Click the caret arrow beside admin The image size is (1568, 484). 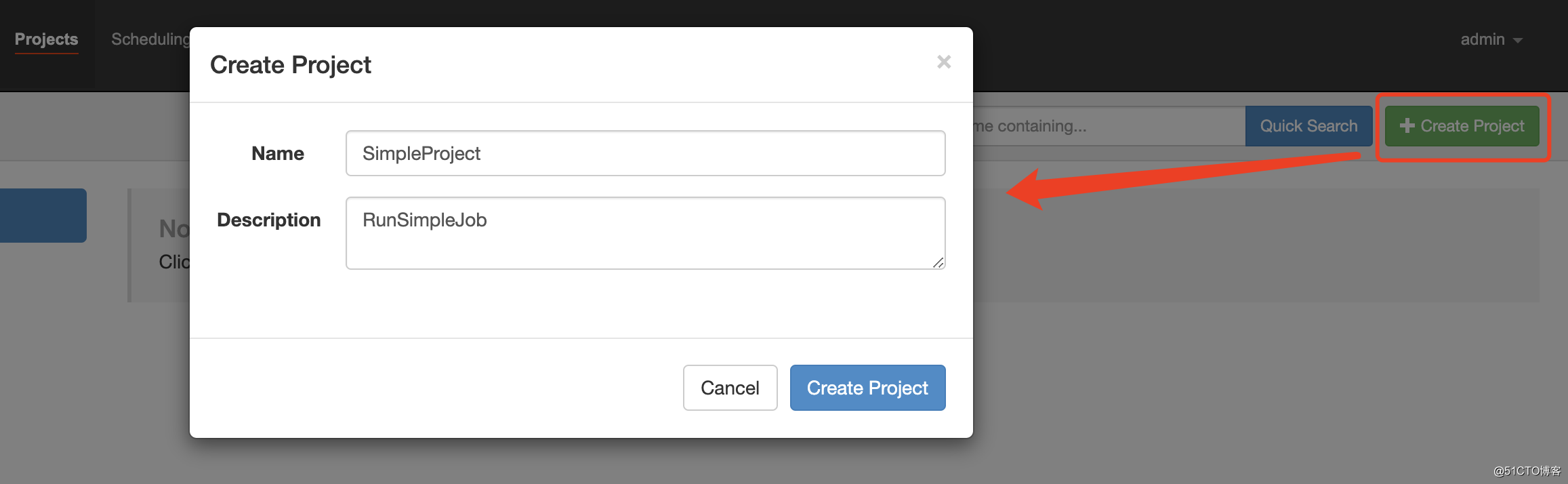[1518, 41]
